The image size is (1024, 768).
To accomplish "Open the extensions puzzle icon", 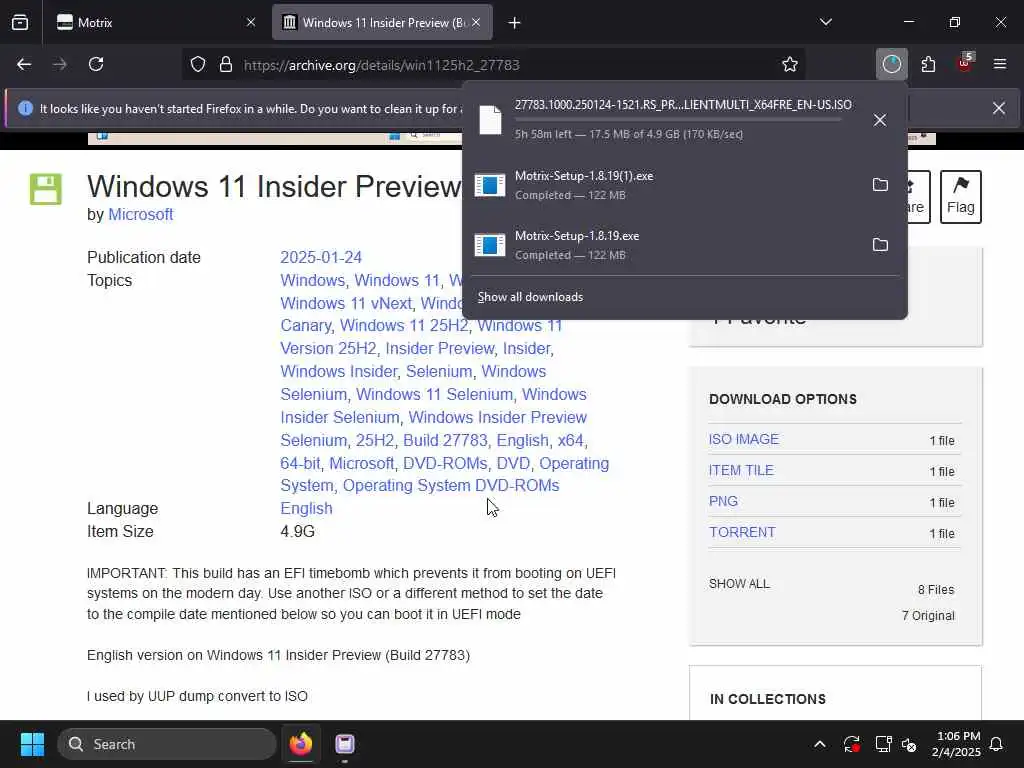I will click(x=928, y=65).
